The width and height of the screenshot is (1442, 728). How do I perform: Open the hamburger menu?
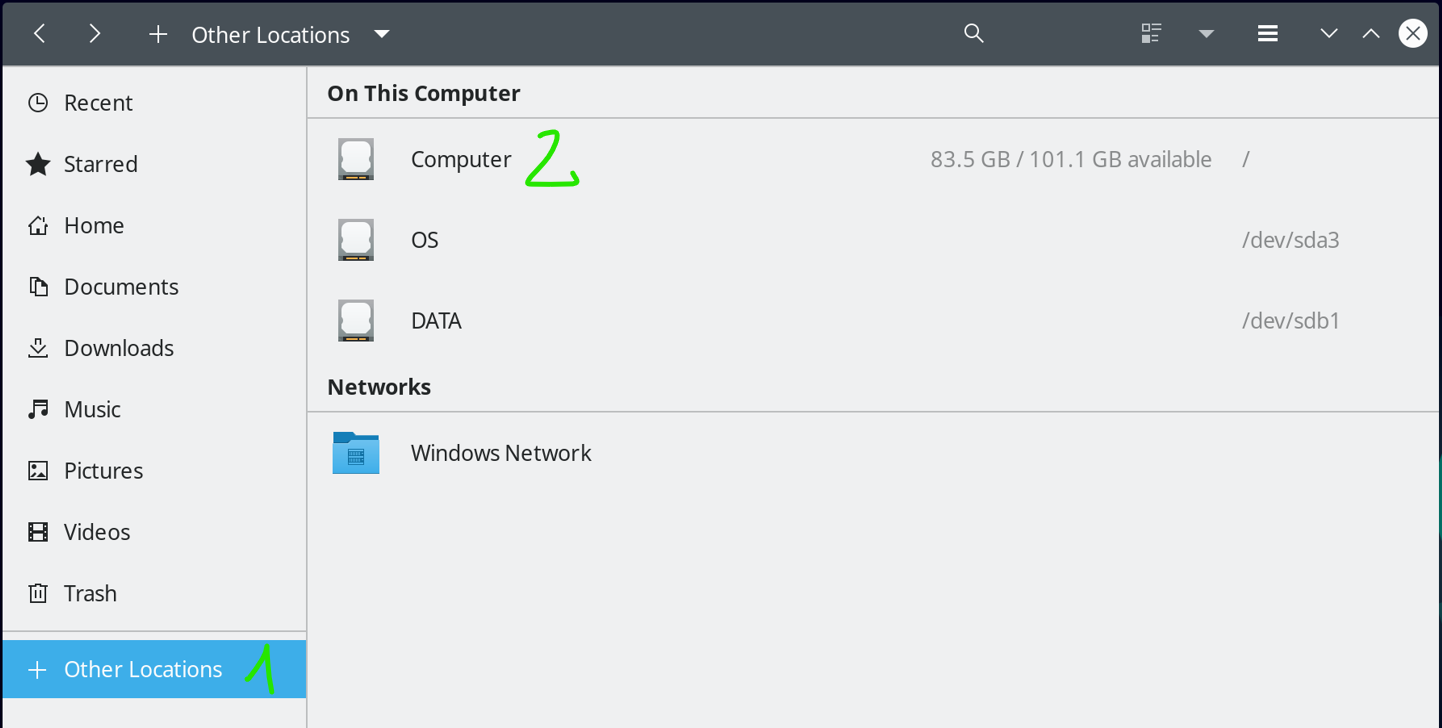tap(1268, 34)
